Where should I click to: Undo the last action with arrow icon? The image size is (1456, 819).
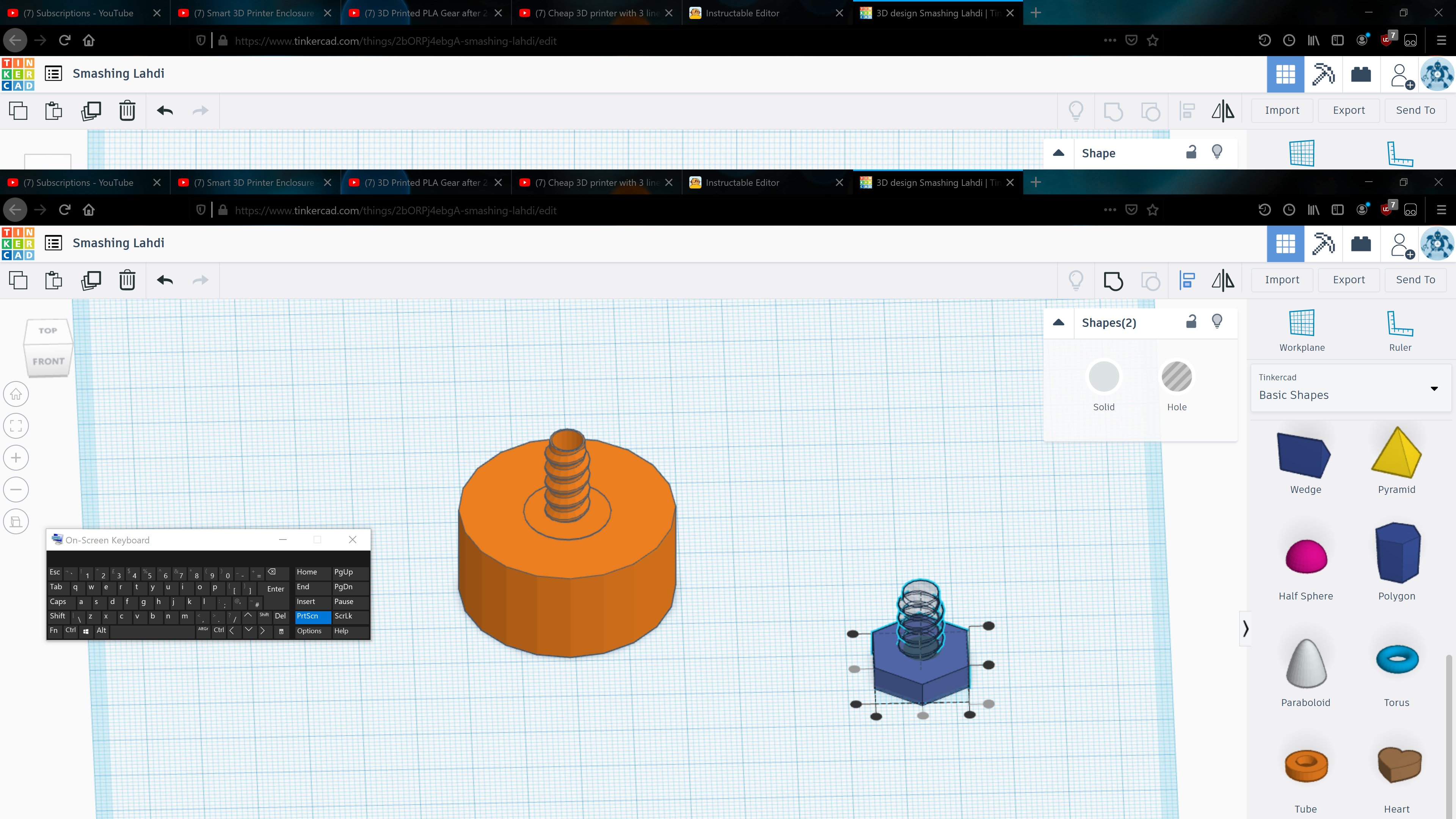click(x=165, y=280)
